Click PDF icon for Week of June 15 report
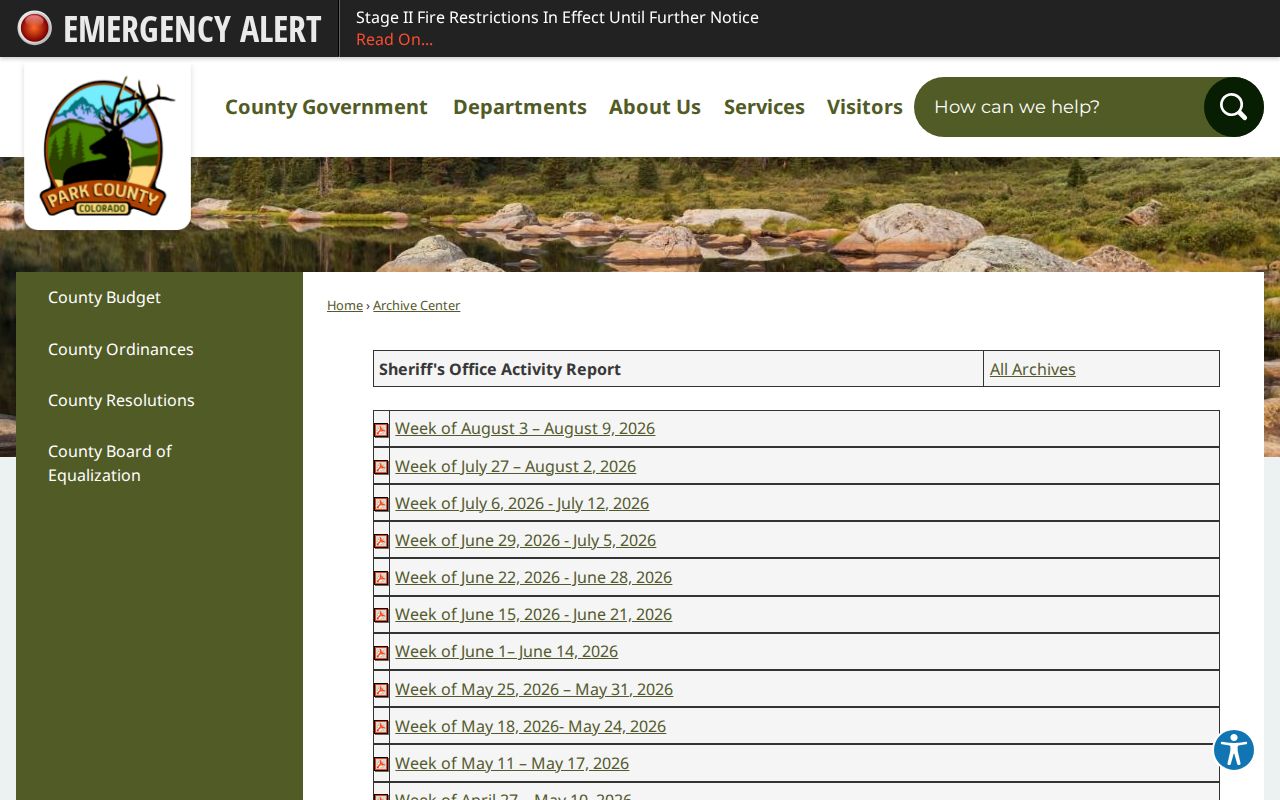This screenshot has height=800, width=1280. [x=381, y=615]
